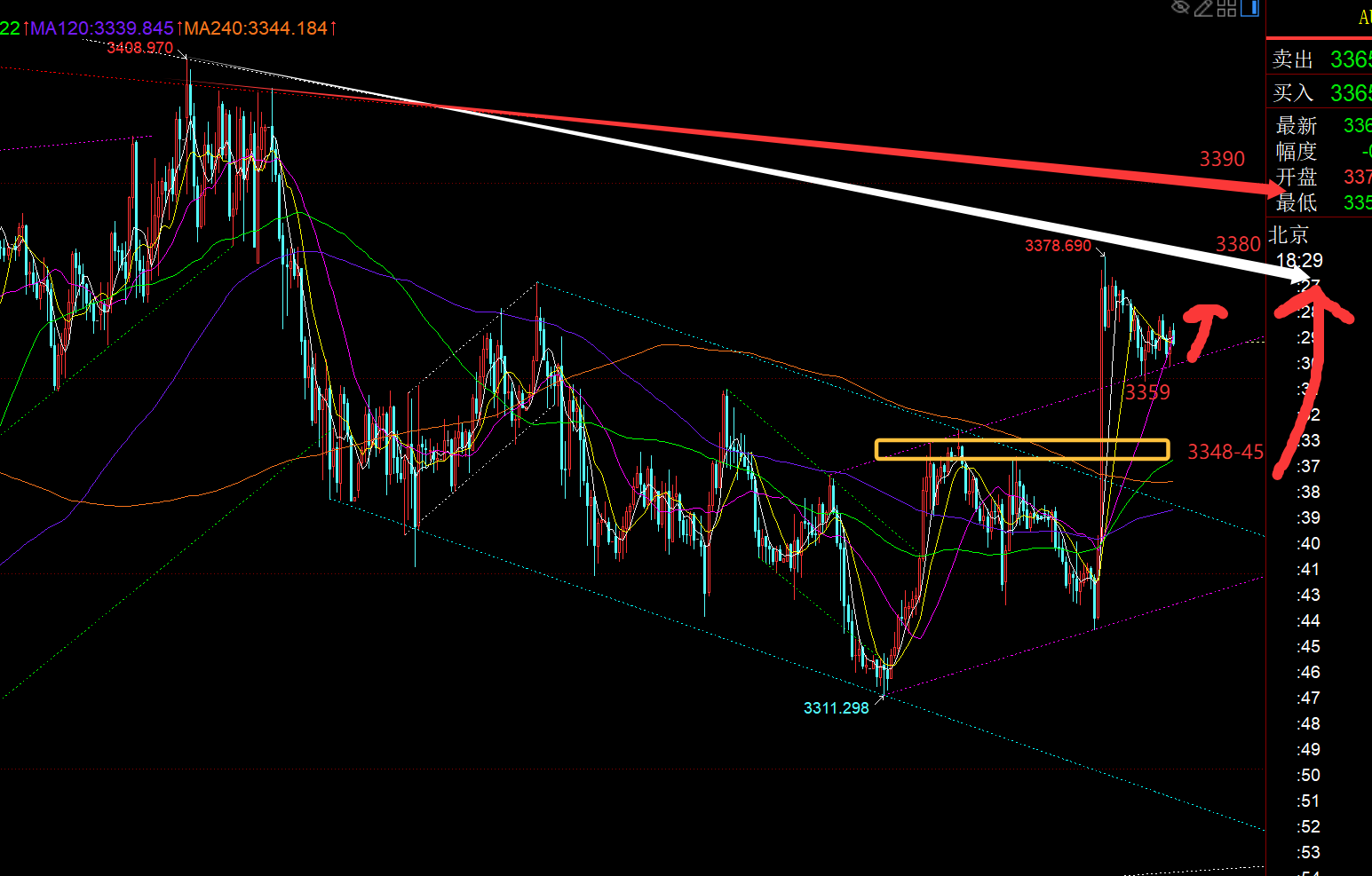This screenshot has height=876, width=1372.
Task: Click the 北京 time zone label
Action: click(x=1289, y=235)
